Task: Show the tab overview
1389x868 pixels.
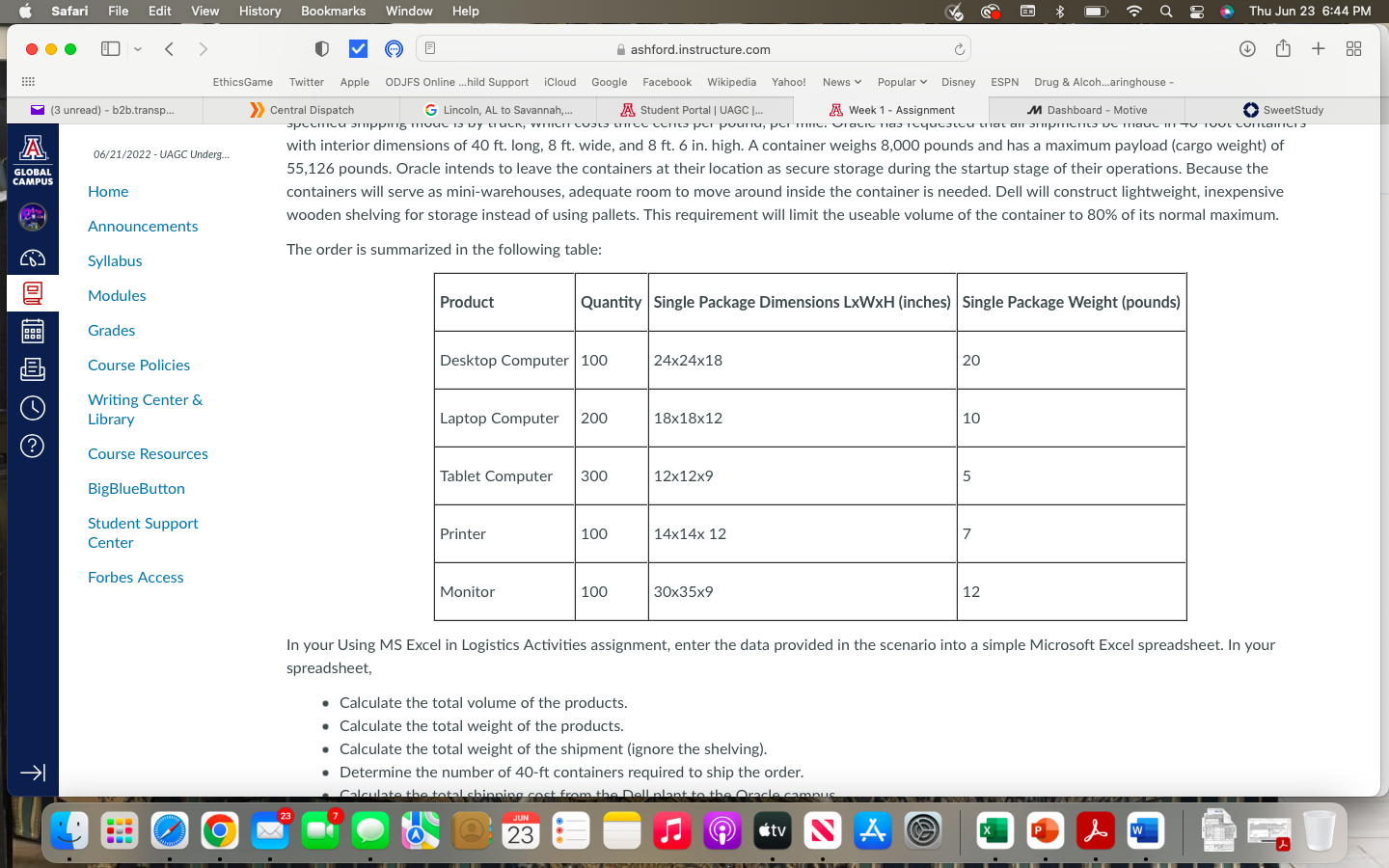Action: tap(1354, 49)
